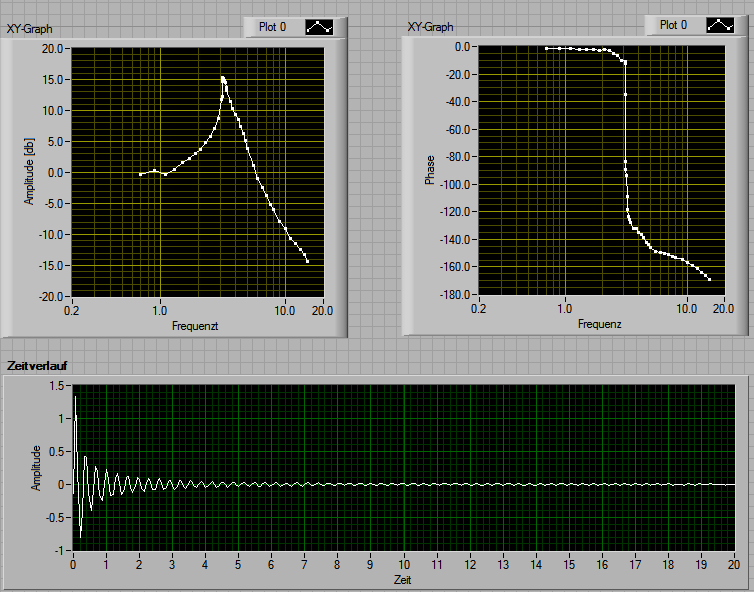Click the 15.0 tick label on amplitude axis

tap(52, 80)
